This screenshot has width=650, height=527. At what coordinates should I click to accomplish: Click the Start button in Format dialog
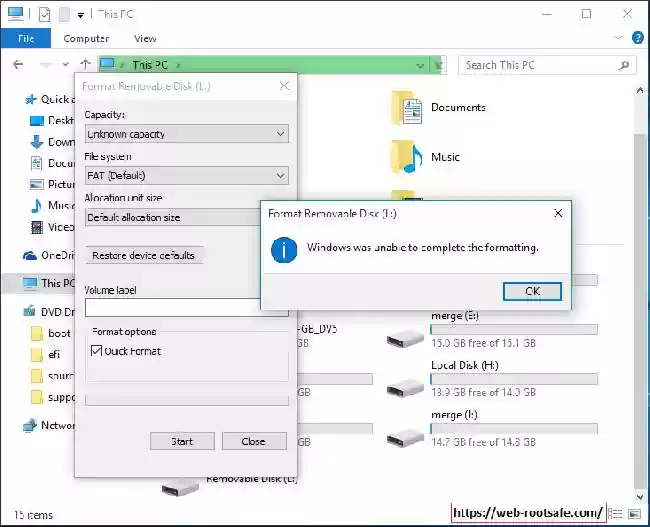tap(182, 441)
